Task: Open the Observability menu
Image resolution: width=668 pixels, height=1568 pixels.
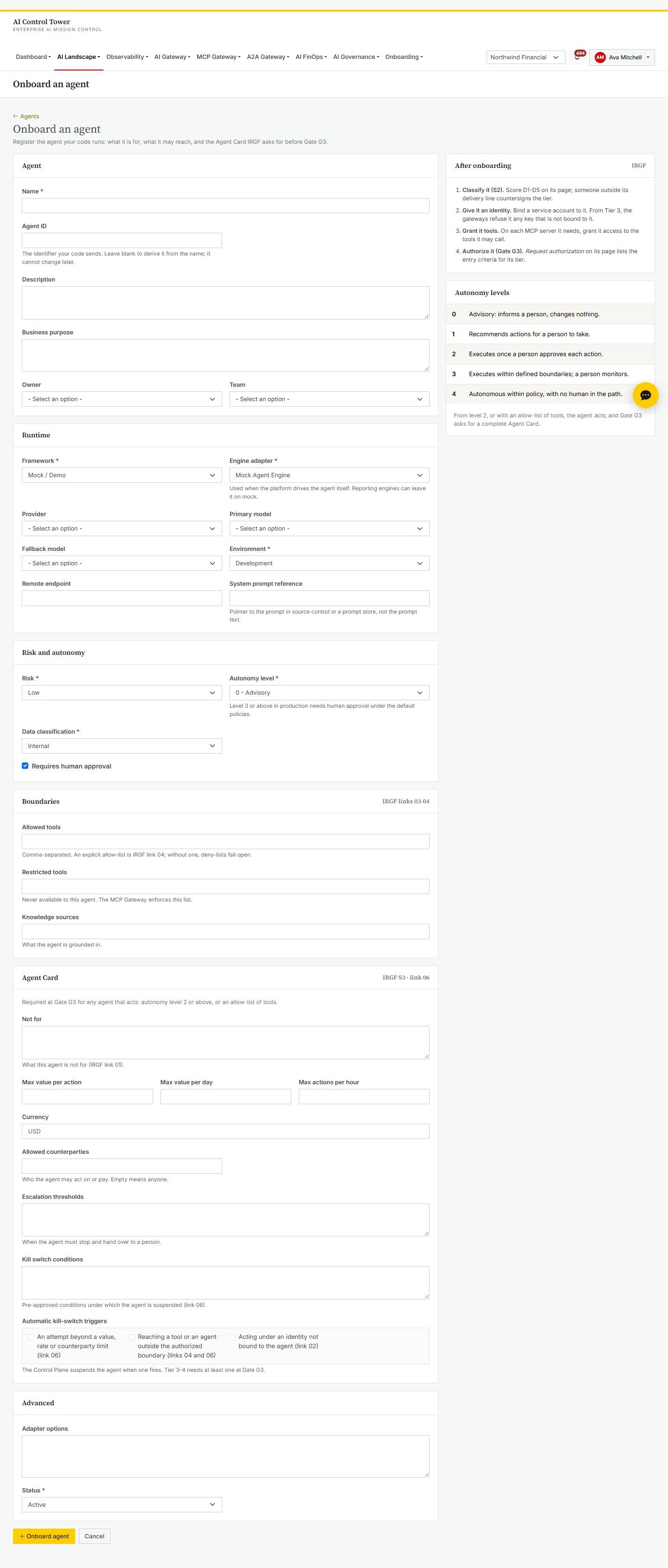Action: [x=127, y=57]
